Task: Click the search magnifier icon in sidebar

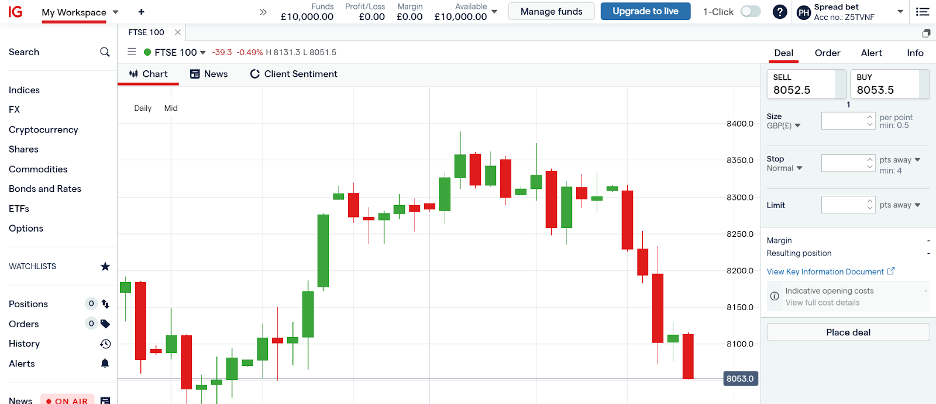Action: 105,52
